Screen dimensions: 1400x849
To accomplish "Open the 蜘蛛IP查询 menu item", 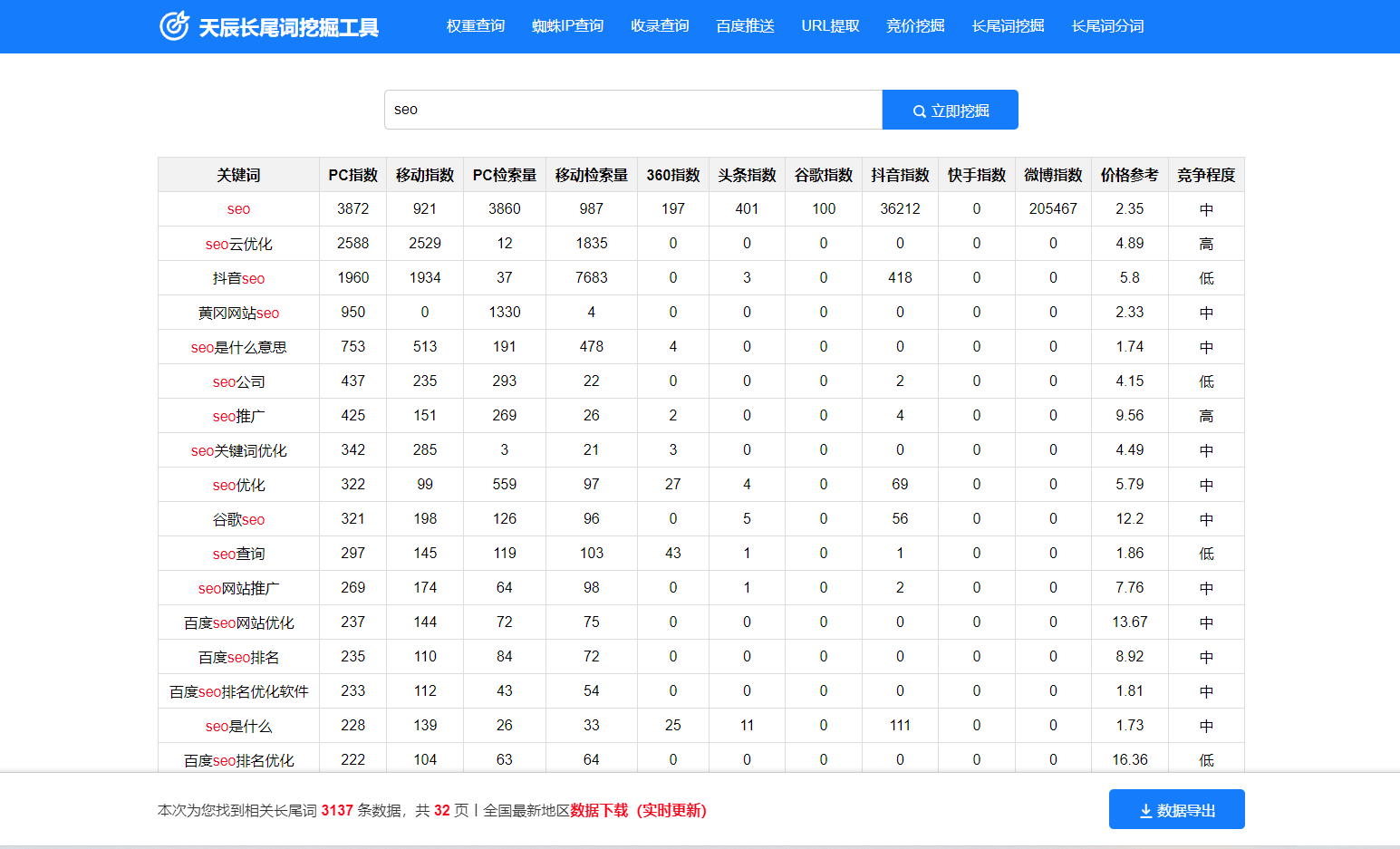I will point(568,26).
